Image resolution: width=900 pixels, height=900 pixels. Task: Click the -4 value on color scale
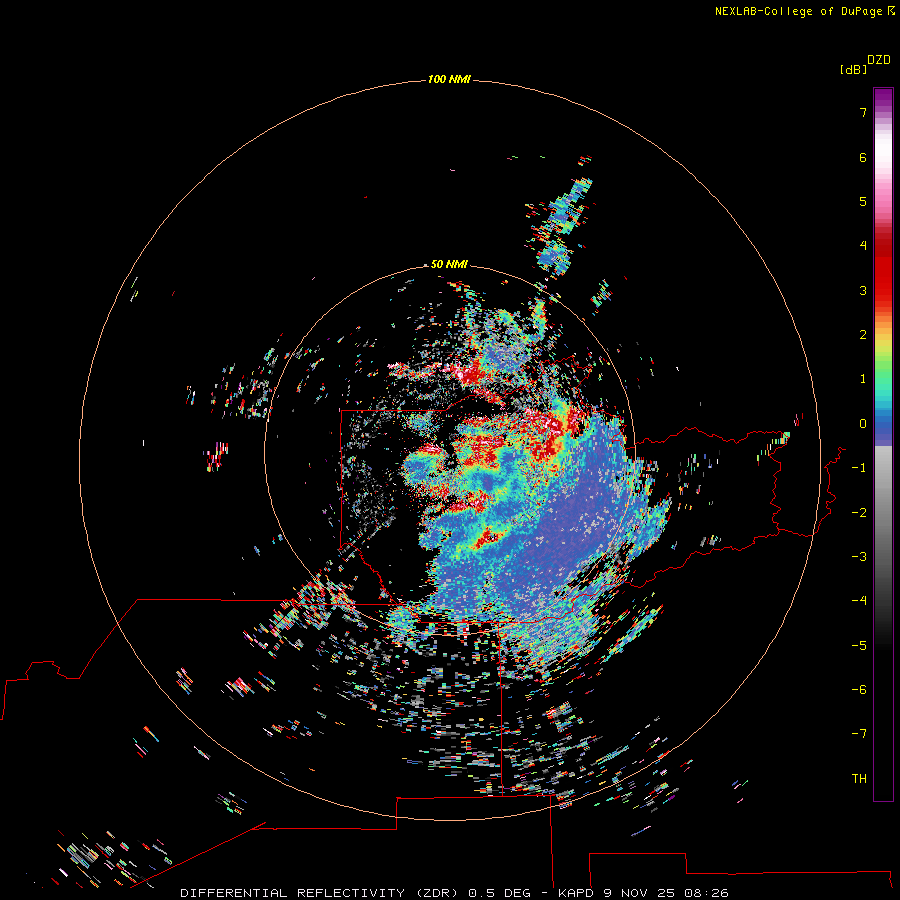(859, 601)
